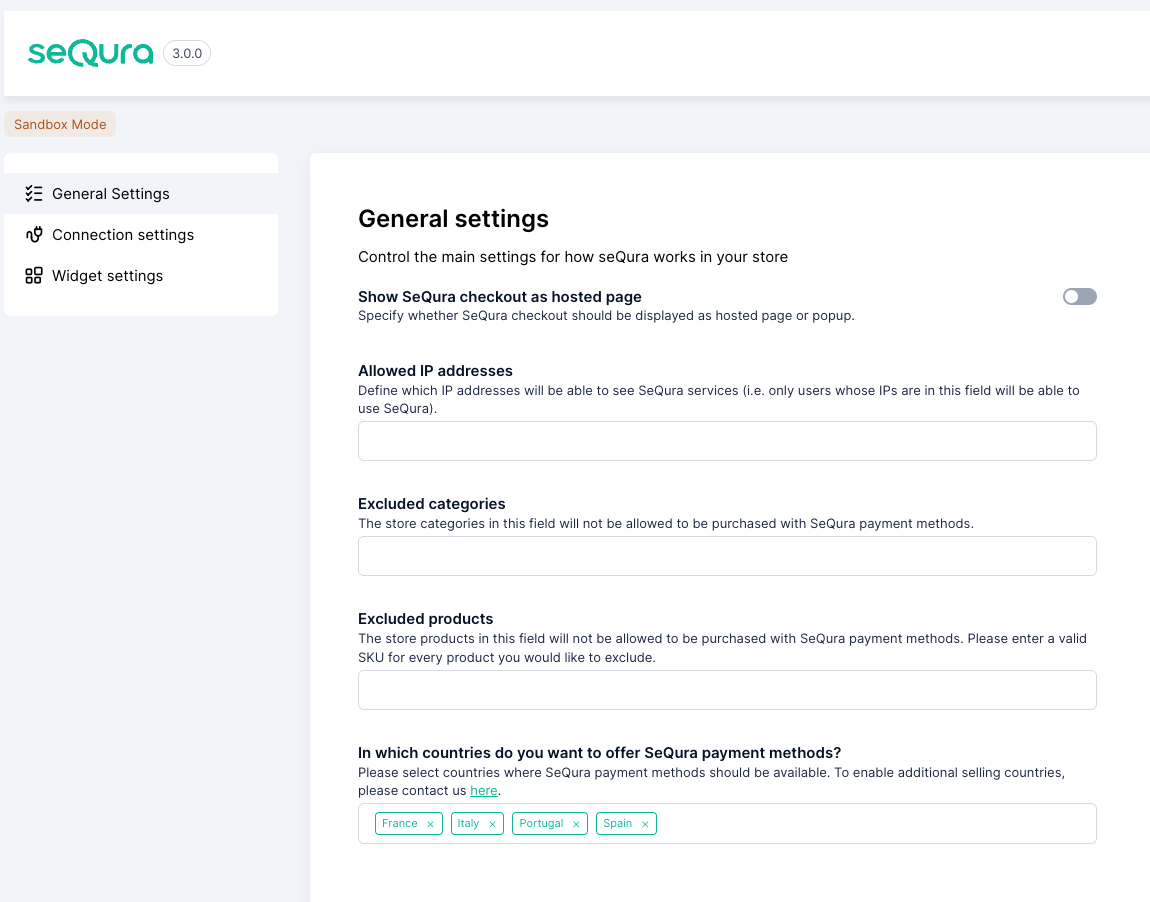This screenshot has height=902, width=1150.
Task: Open General Settings in the sidebar
Action: (x=141, y=194)
